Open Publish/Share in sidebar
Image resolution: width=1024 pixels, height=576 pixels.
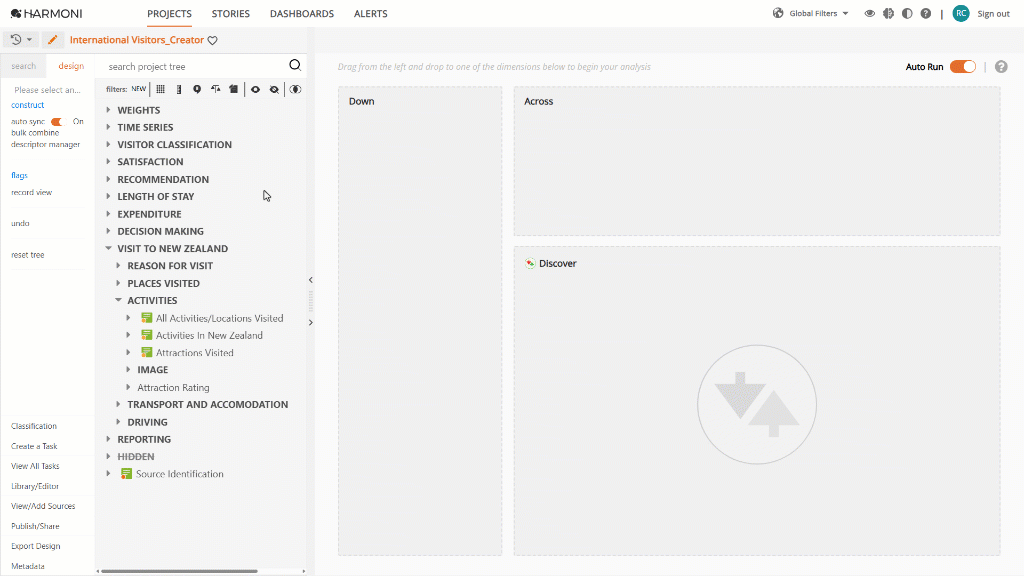[x=35, y=526]
